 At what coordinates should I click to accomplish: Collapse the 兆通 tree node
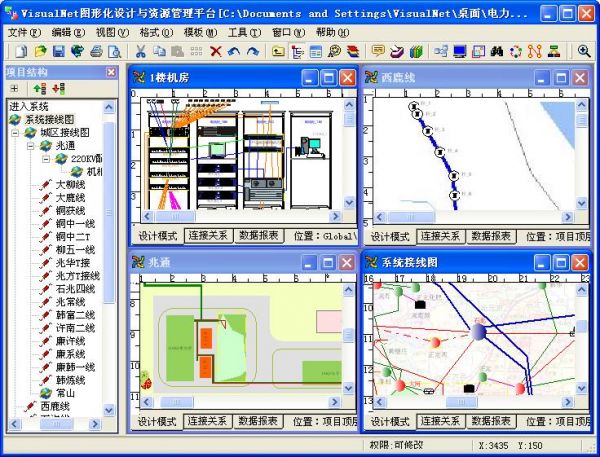pos(31,146)
